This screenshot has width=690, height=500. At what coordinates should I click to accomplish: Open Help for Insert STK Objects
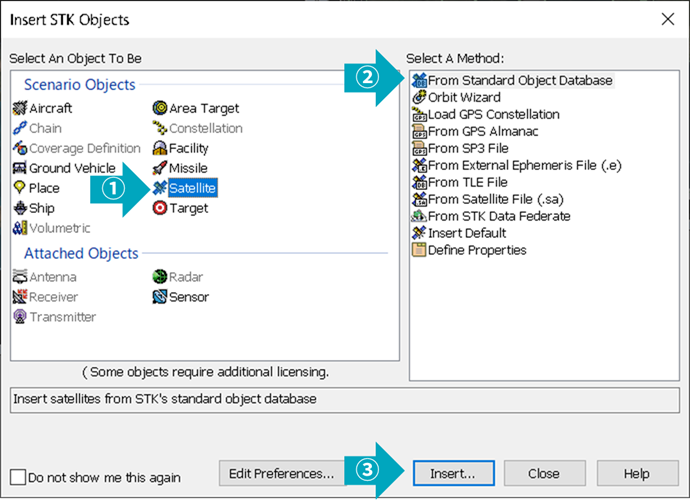[x=637, y=474]
